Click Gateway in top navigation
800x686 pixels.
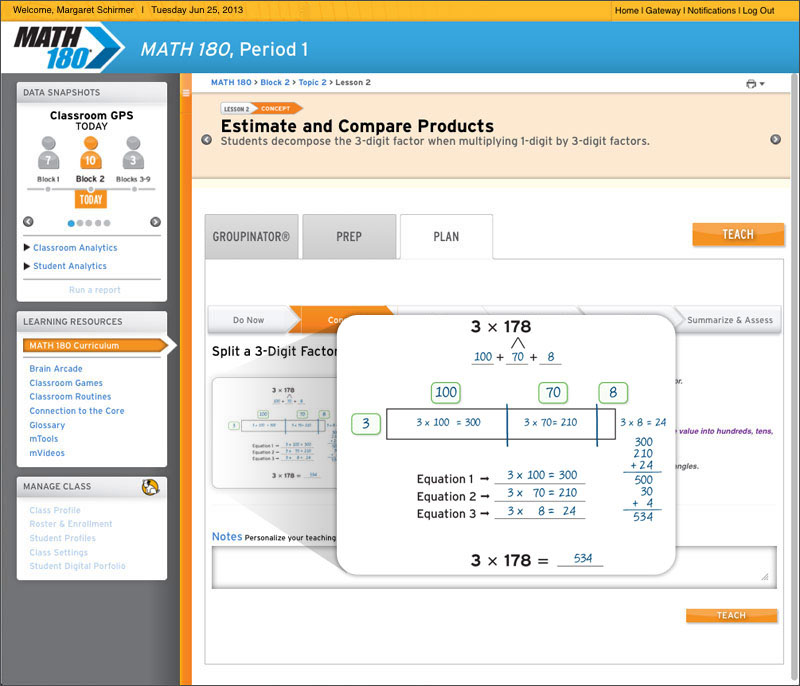663,10
